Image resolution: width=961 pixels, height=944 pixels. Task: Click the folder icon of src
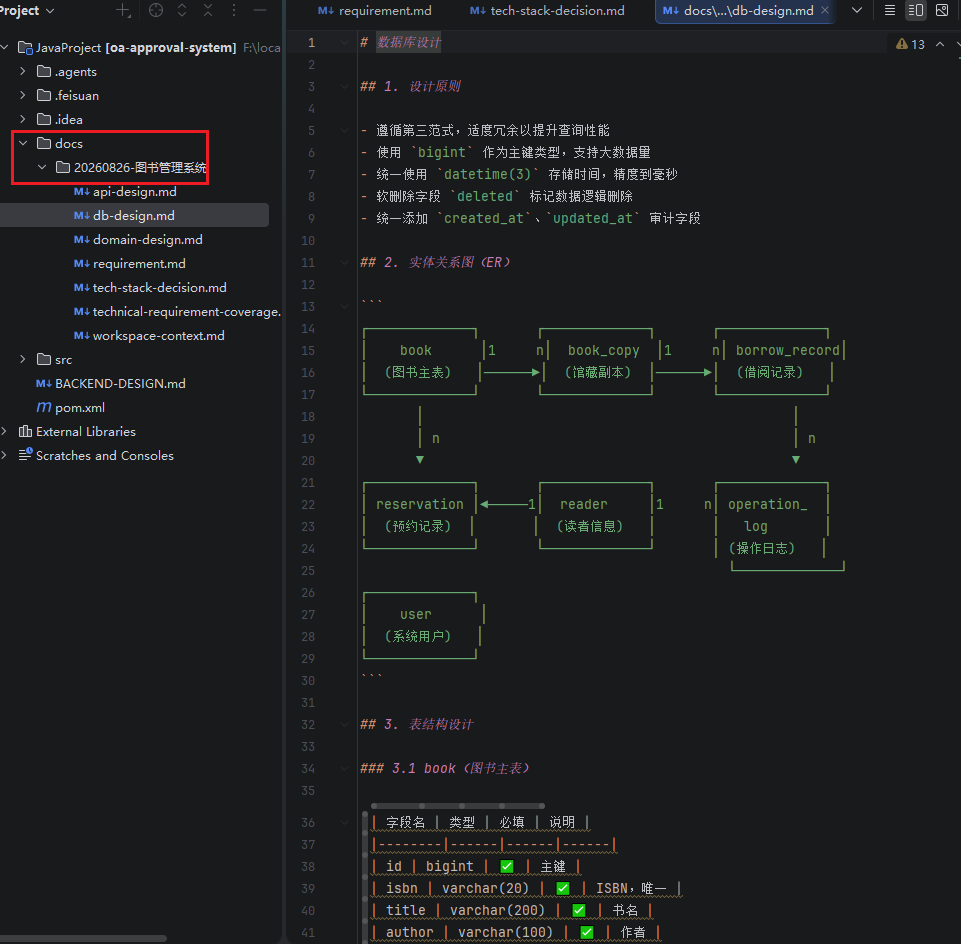44,359
